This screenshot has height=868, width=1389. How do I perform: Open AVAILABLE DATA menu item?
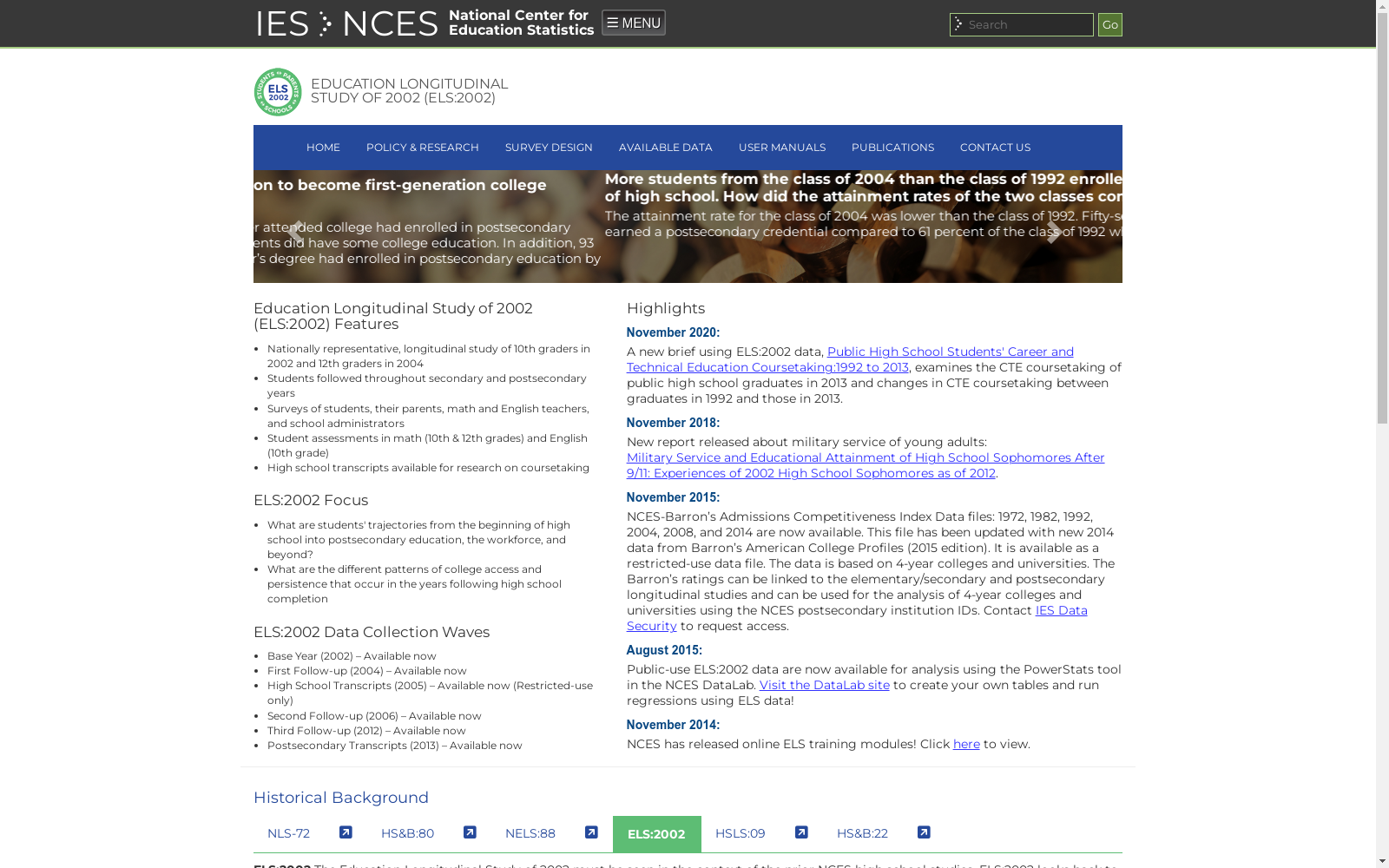point(666,148)
